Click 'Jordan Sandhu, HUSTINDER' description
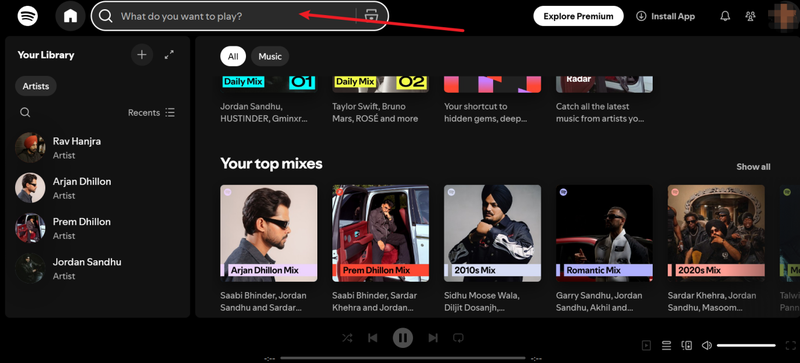800x363 pixels. (264, 112)
